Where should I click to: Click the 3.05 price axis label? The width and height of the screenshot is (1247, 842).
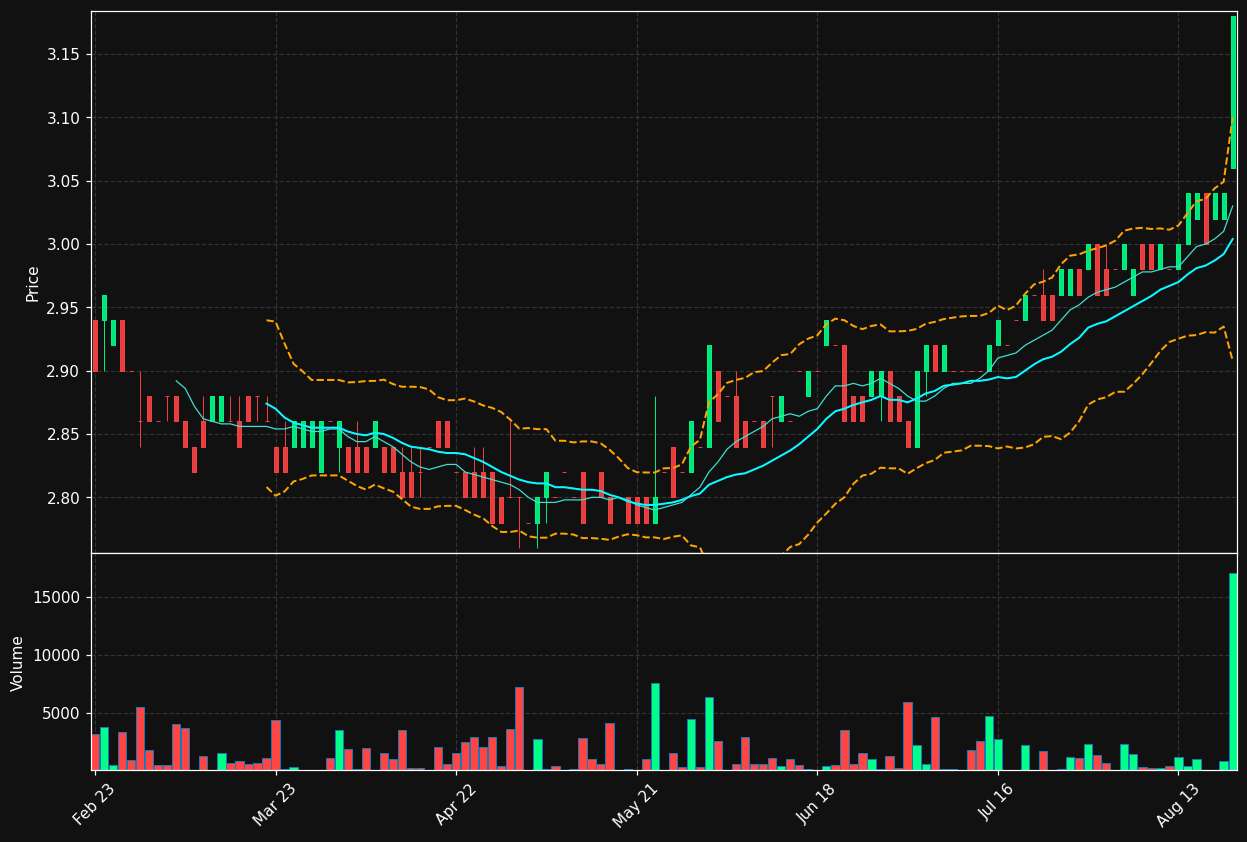(x=63, y=181)
